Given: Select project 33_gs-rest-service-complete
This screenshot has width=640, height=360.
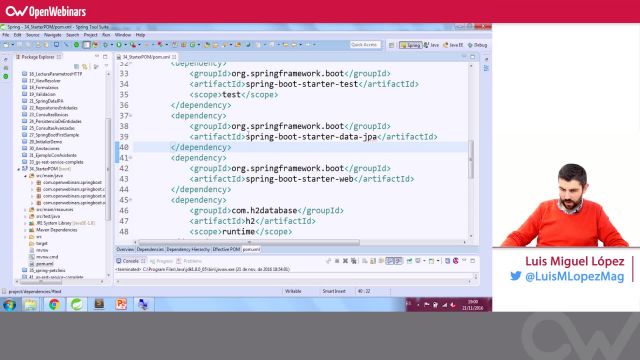Looking at the screenshot, I should [53, 162].
